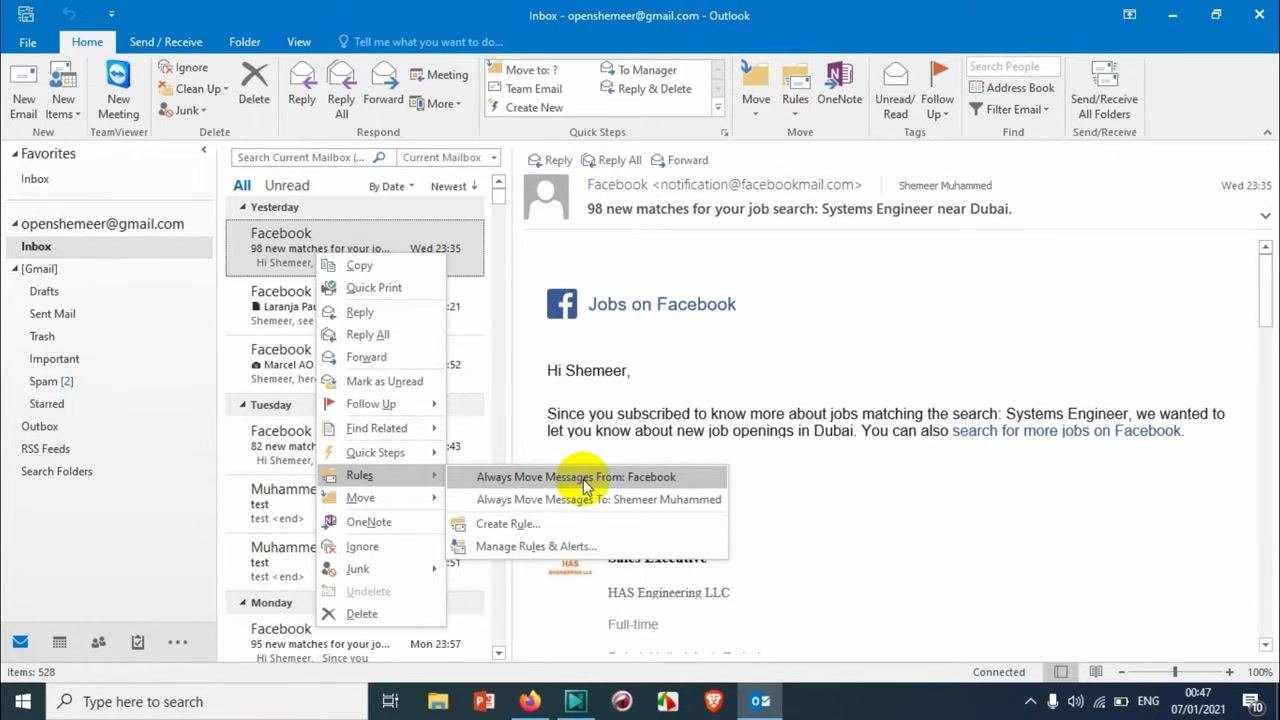
Task: Open the Filter Email dropdown
Action: pos(1009,109)
